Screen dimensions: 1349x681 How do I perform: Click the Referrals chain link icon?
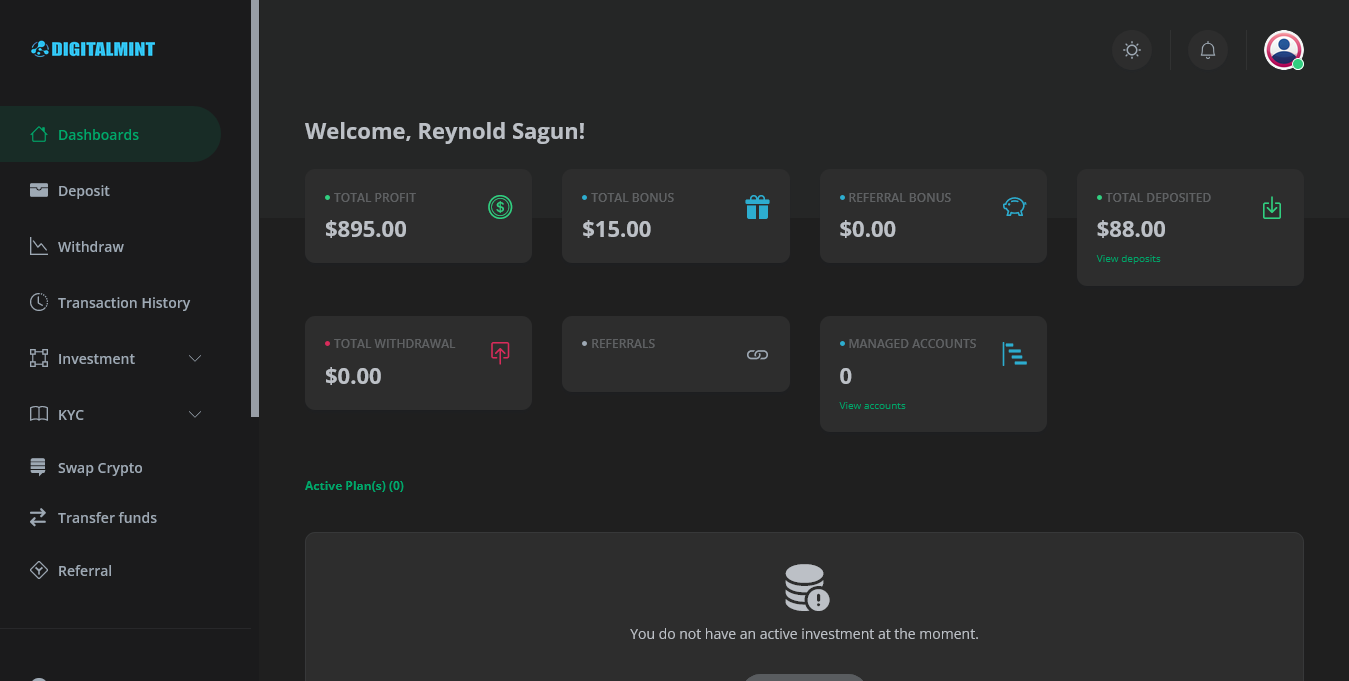tap(757, 354)
